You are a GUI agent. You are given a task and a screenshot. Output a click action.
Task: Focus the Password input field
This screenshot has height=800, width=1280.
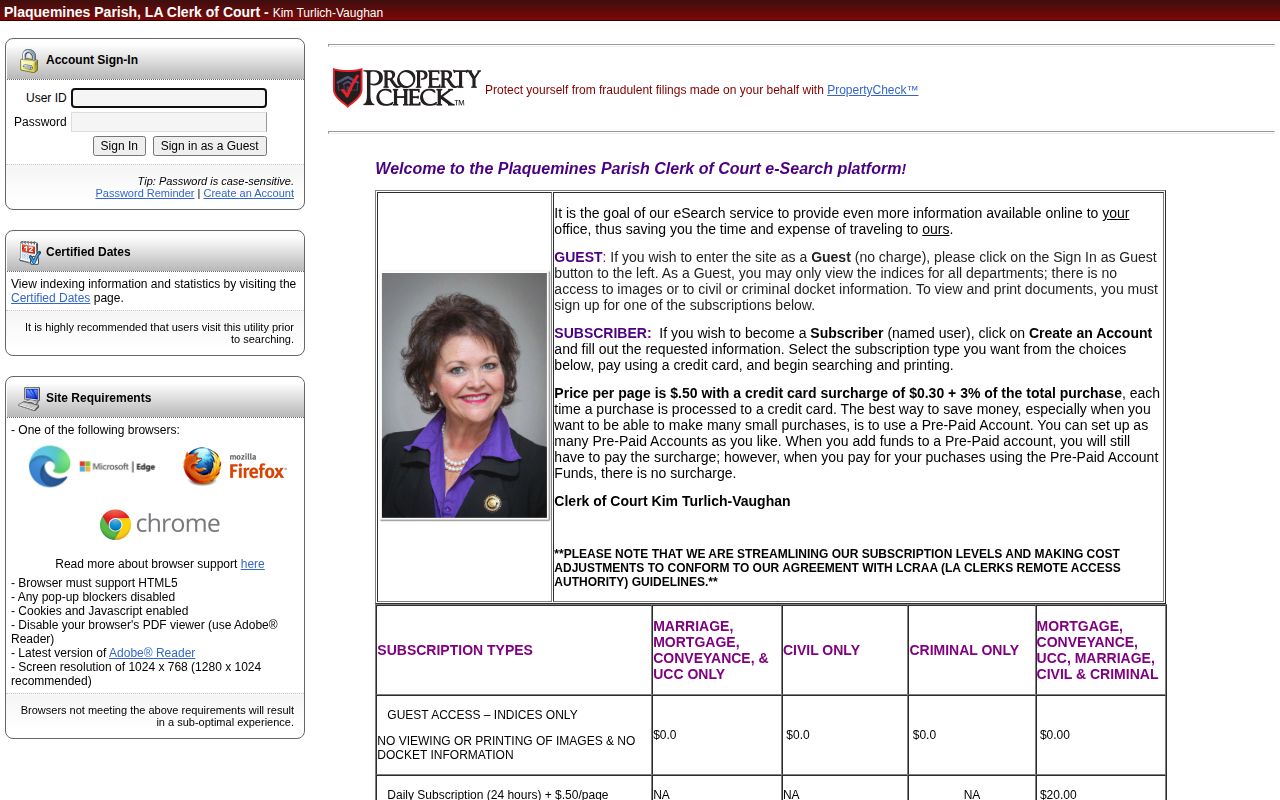click(x=169, y=122)
